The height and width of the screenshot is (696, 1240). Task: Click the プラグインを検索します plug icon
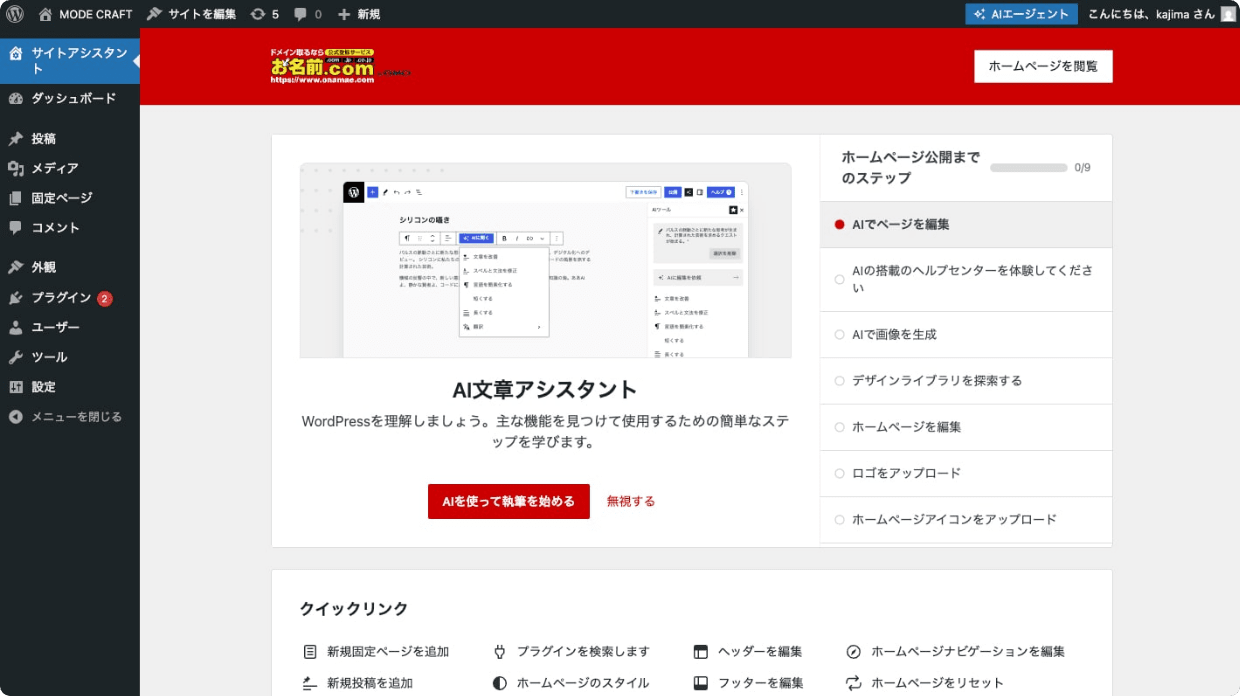499,651
